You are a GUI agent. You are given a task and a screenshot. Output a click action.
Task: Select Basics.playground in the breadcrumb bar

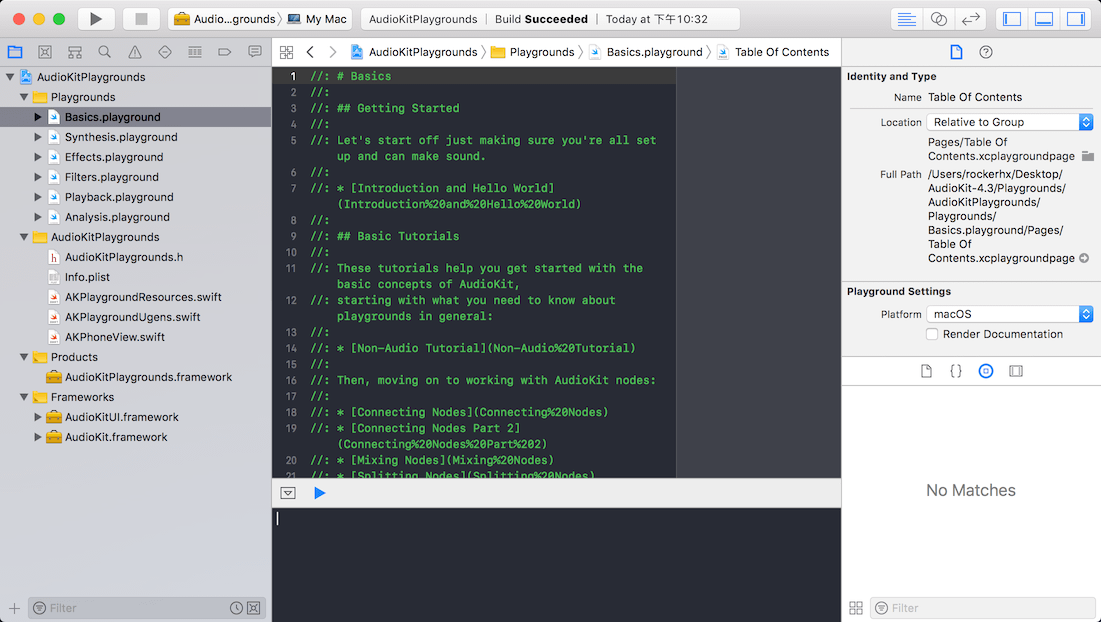(646, 52)
